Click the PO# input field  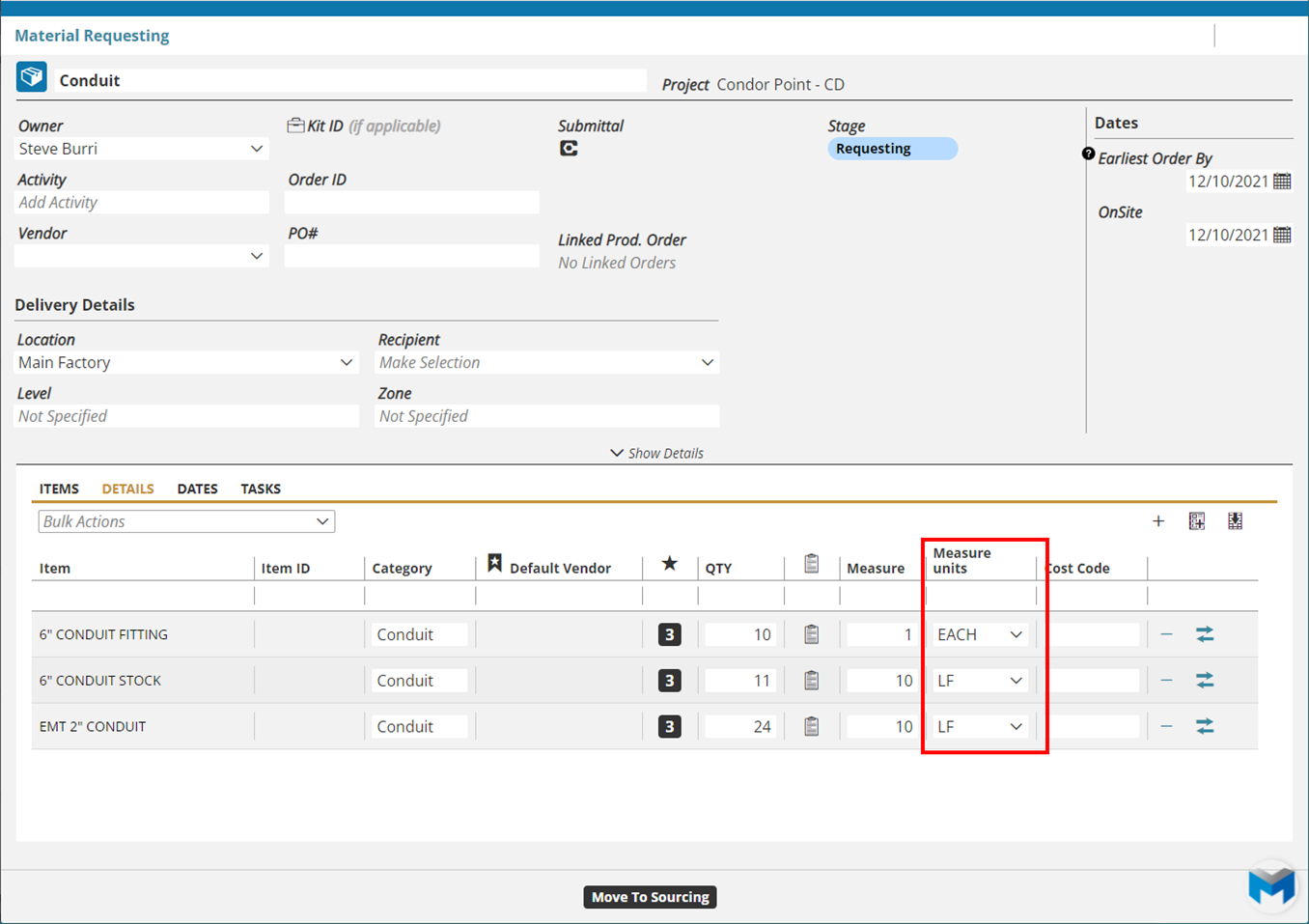click(x=411, y=256)
